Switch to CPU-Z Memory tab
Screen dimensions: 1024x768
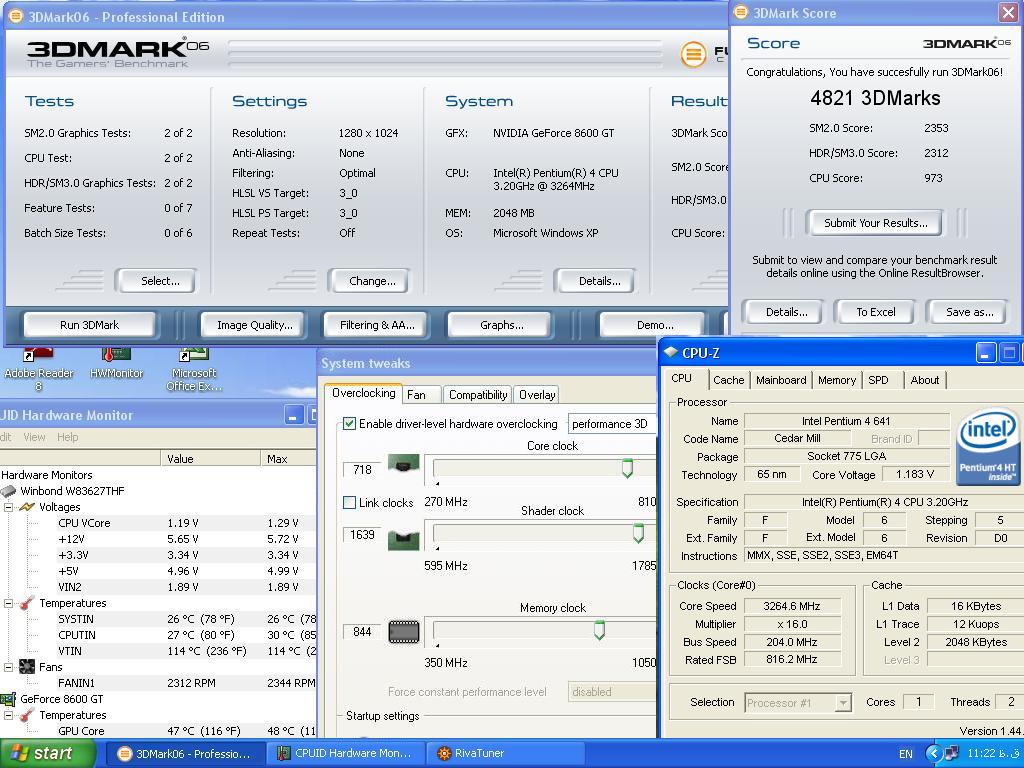[x=837, y=380]
